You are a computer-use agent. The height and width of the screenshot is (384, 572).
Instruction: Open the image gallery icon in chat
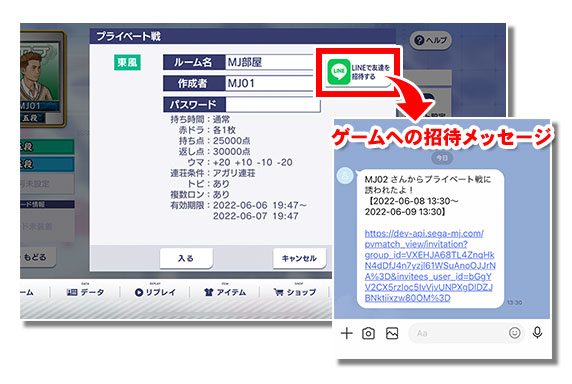[392, 333]
